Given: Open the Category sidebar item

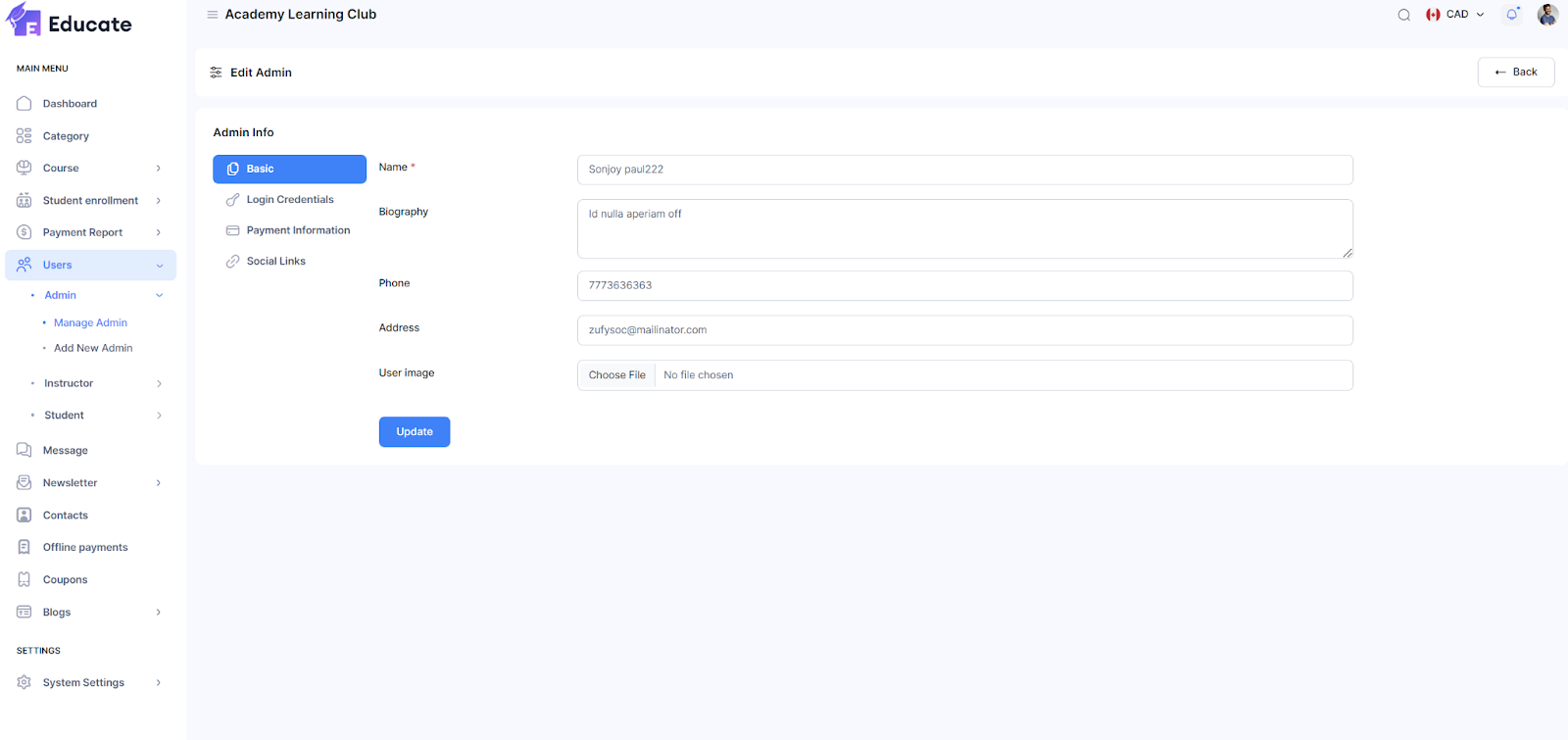Looking at the screenshot, I should click(66, 136).
